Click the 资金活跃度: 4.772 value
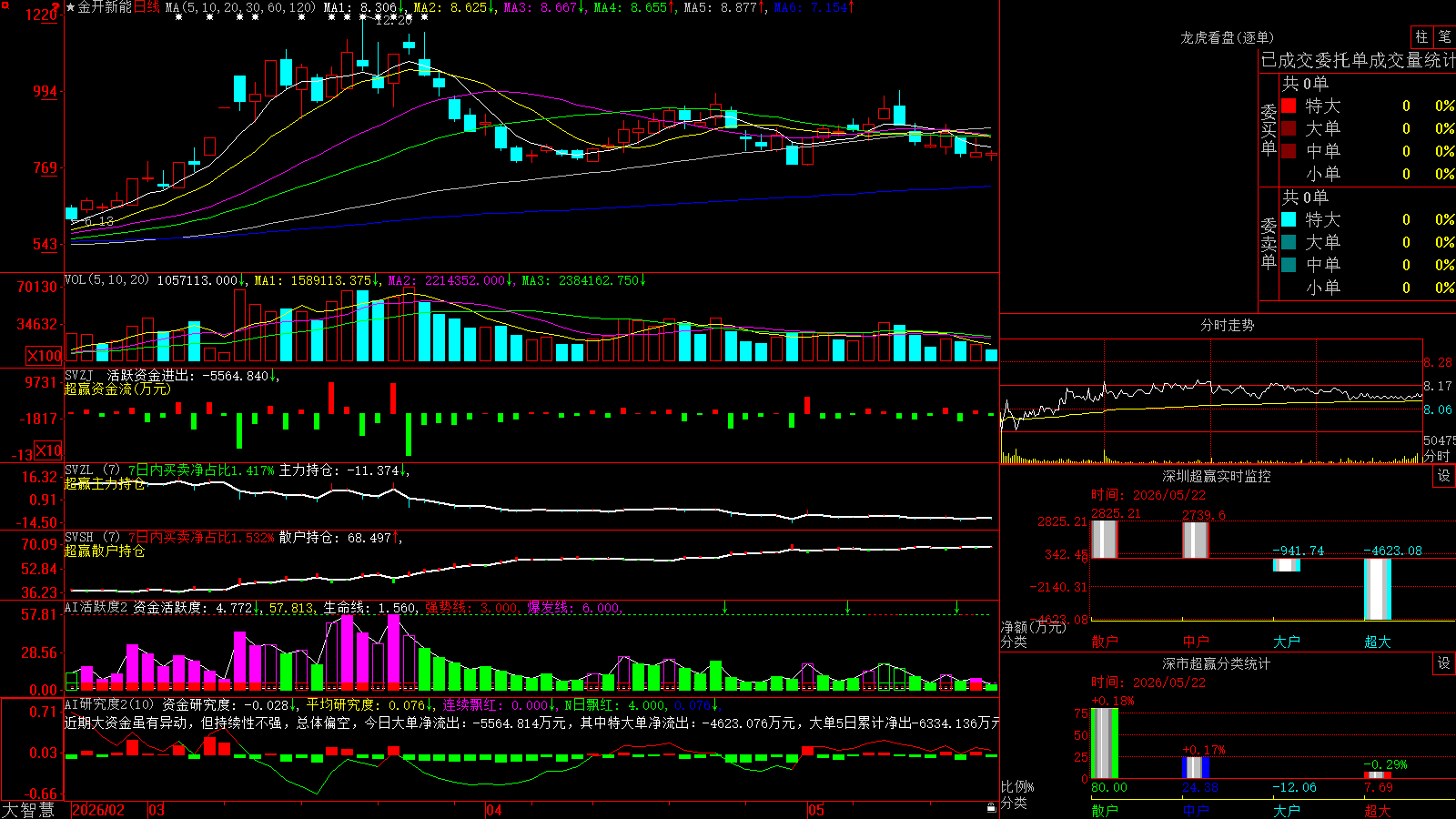The height and width of the screenshot is (819, 1456). [x=197, y=607]
